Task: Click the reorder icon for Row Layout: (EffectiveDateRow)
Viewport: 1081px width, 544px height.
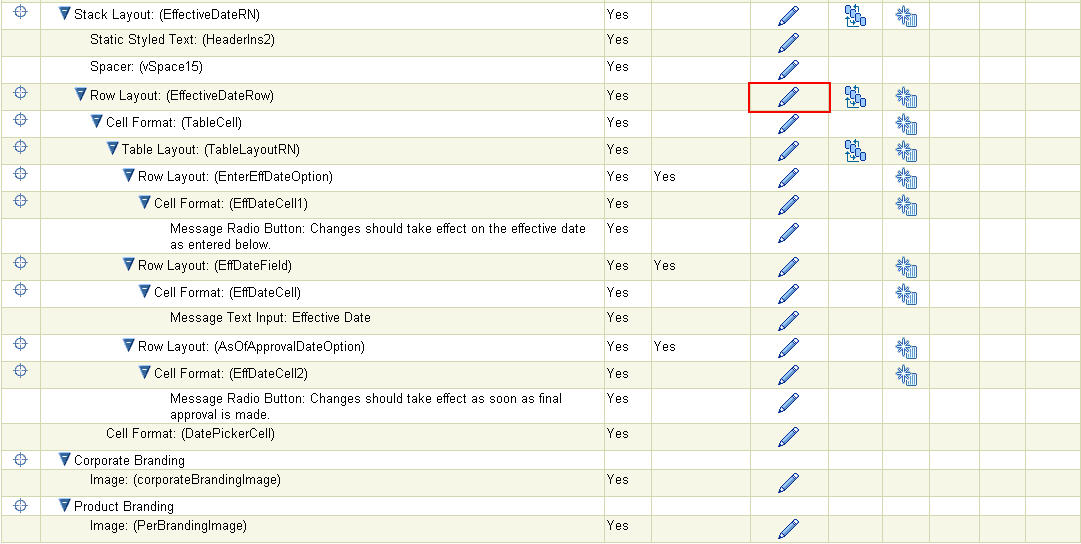Action: (x=855, y=97)
